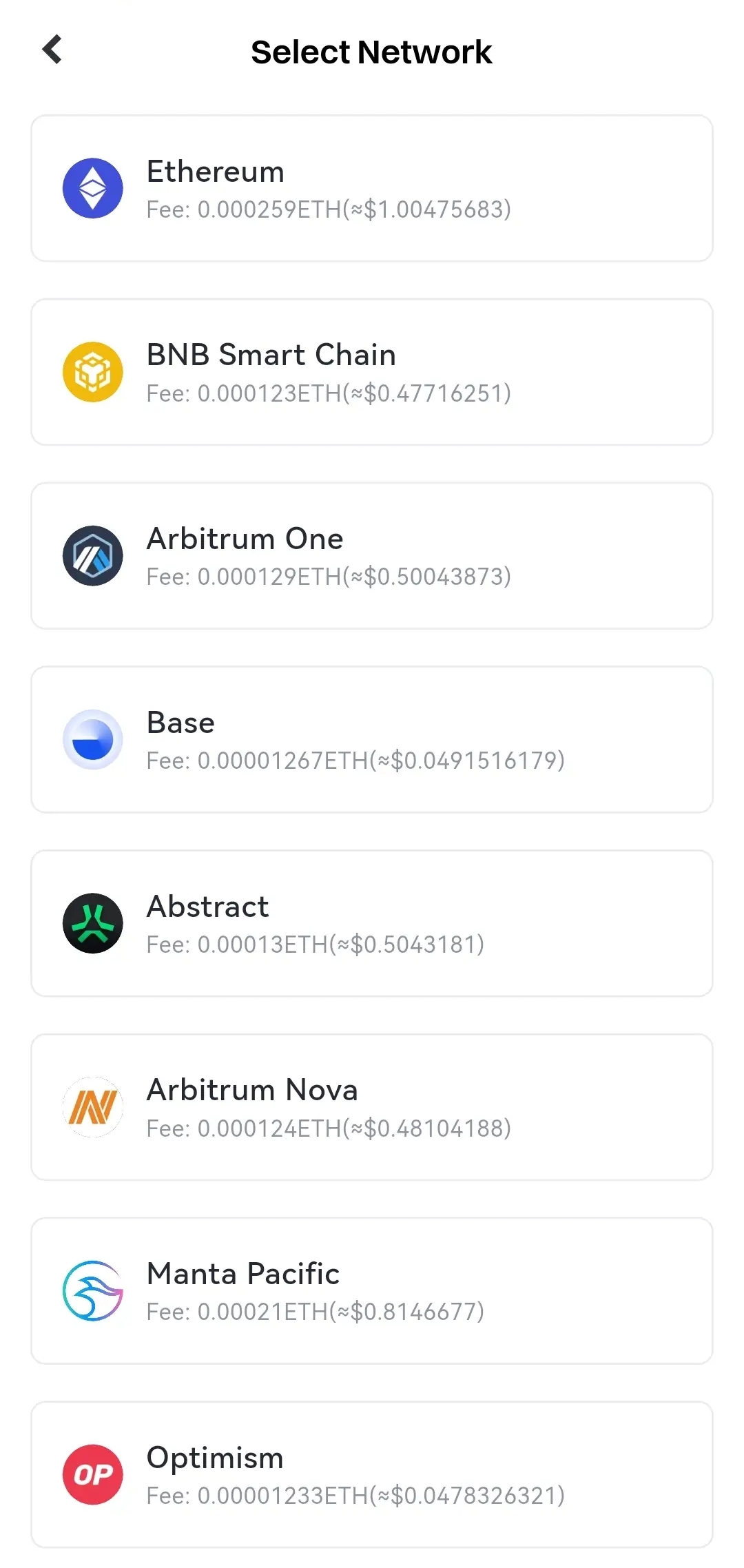Tap the yellow BNB Smart Chain icon
The image size is (744, 1568).
(x=93, y=372)
